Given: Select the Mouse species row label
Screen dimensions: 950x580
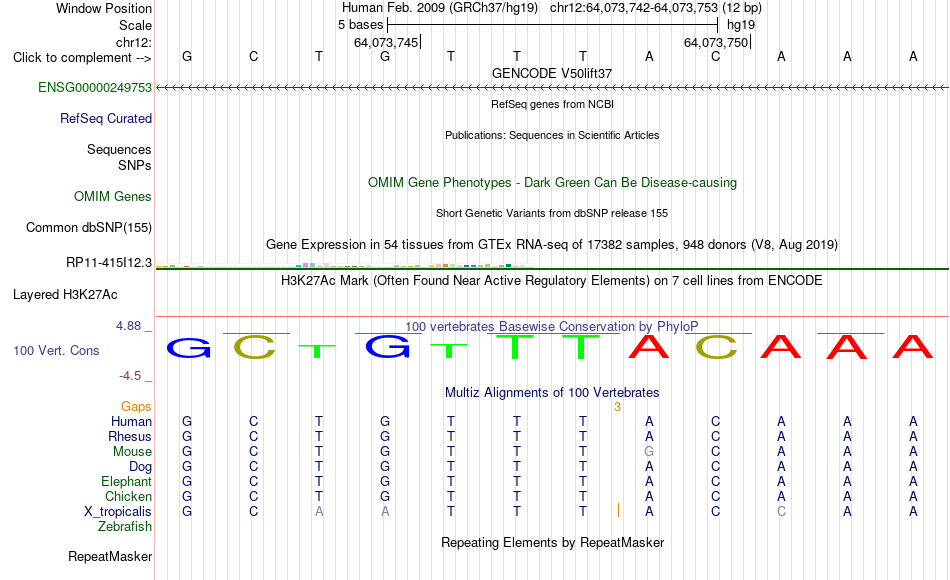Looking at the screenshot, I should click(132, 452).
